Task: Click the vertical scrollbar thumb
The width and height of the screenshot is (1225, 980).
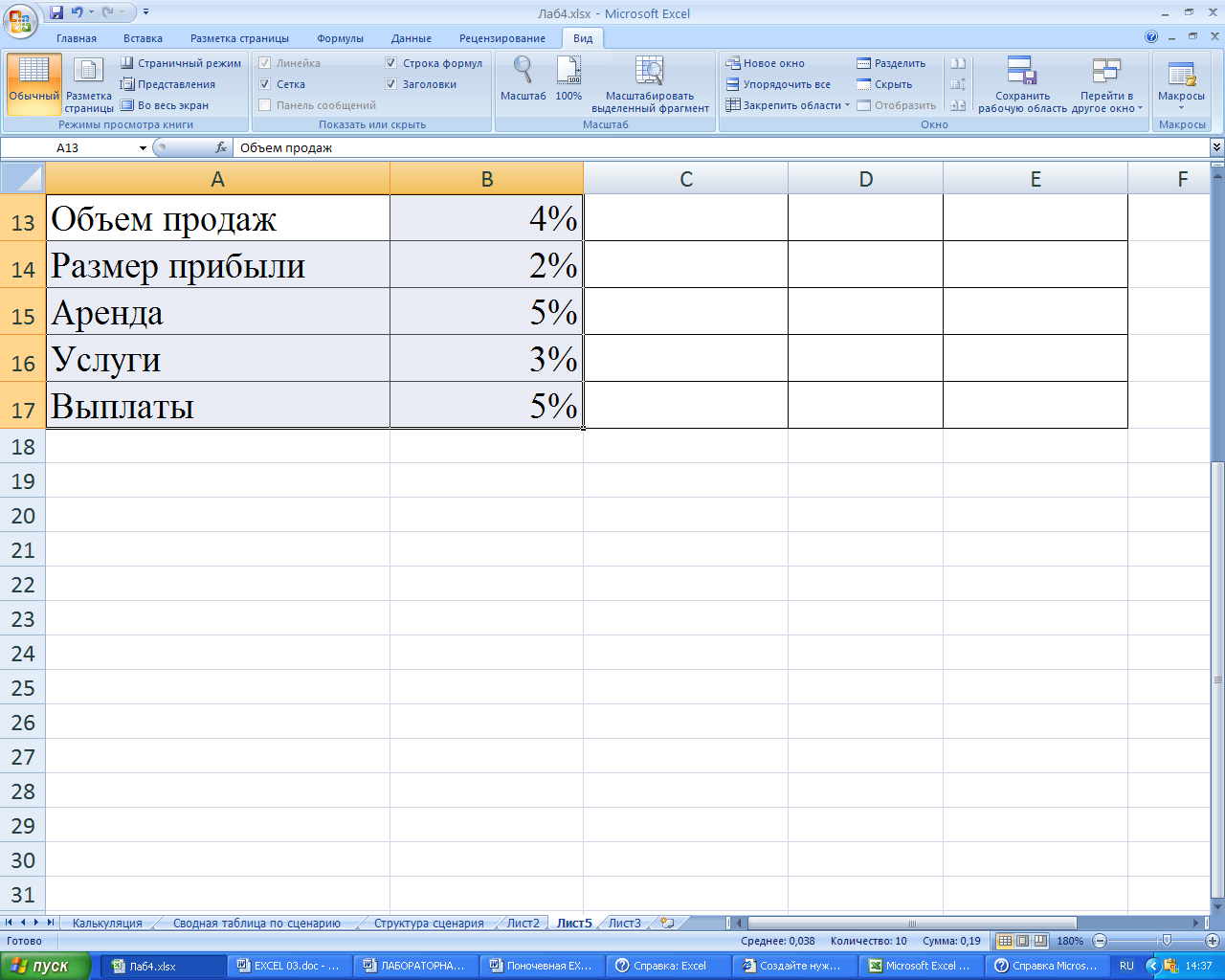Action: tap(1217, 679)
